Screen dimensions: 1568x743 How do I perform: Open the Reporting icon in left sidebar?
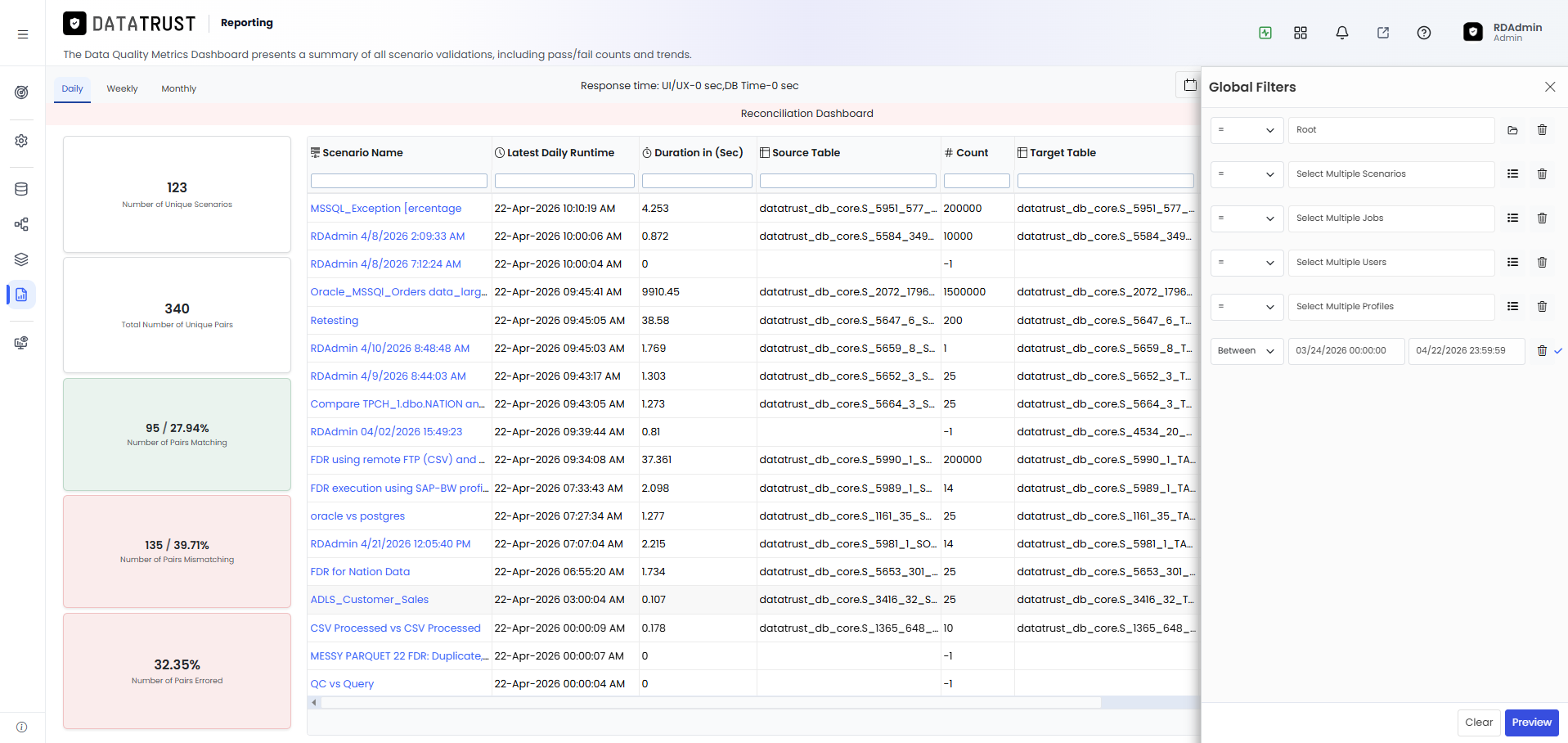(21, 295)
